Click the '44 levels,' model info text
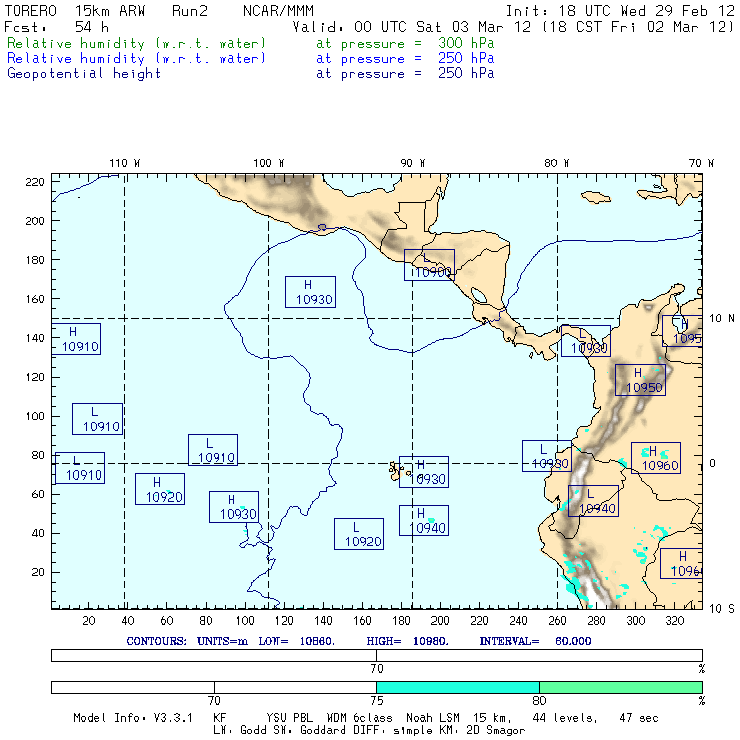Screen dimensions: 740x740 [565, 718]
